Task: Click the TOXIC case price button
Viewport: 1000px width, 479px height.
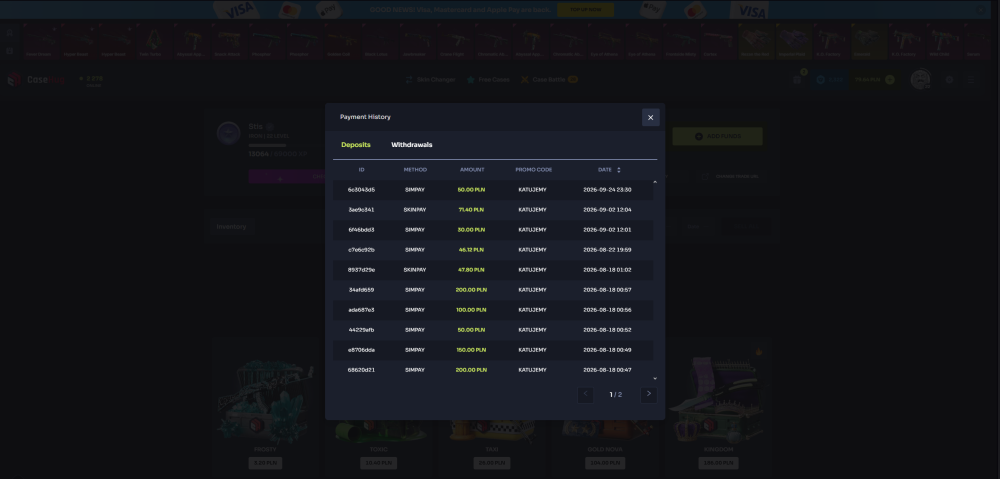Action: tap(379, 463)
